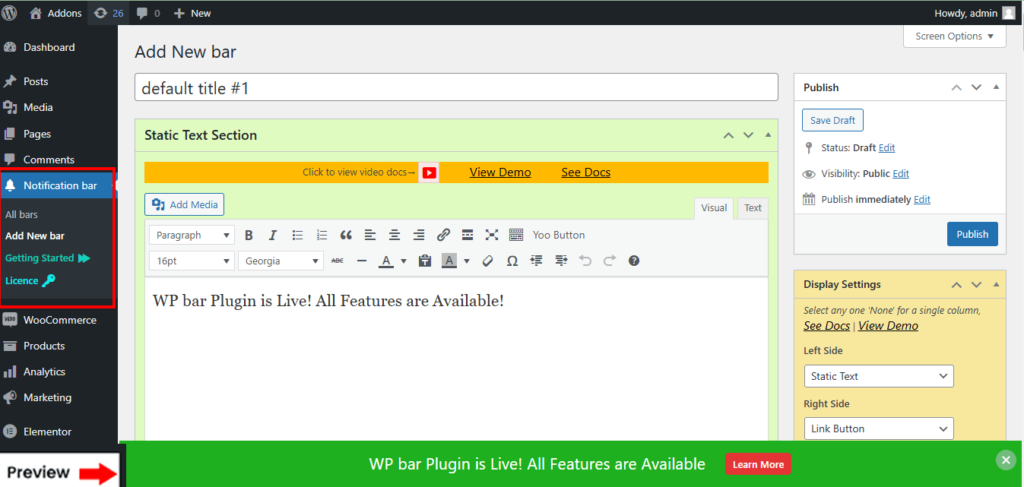Open Add New bar submenu item
1024x487 pixels.
click(x=35, y=236)
